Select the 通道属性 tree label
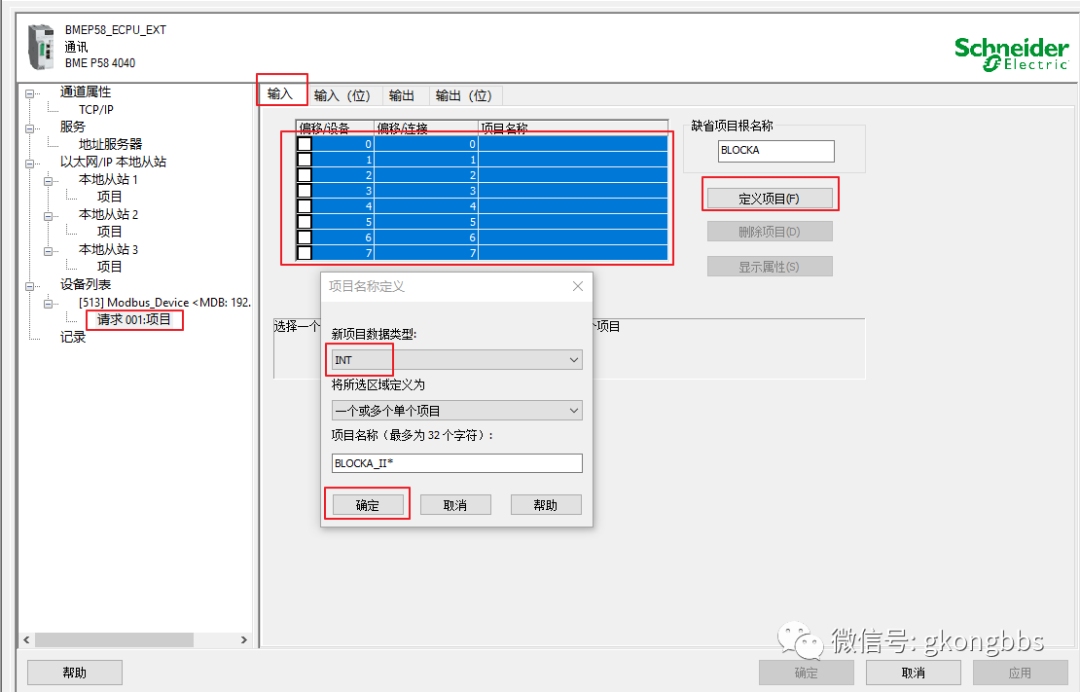1080x692 pixels. (85, 92)
